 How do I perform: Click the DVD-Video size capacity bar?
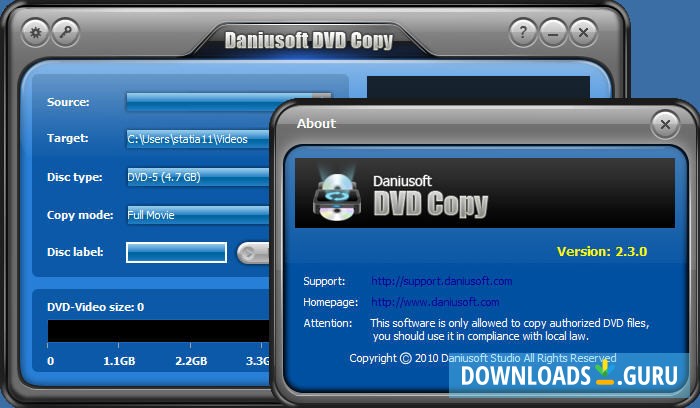pyautogui.click(x=158, y=331)
